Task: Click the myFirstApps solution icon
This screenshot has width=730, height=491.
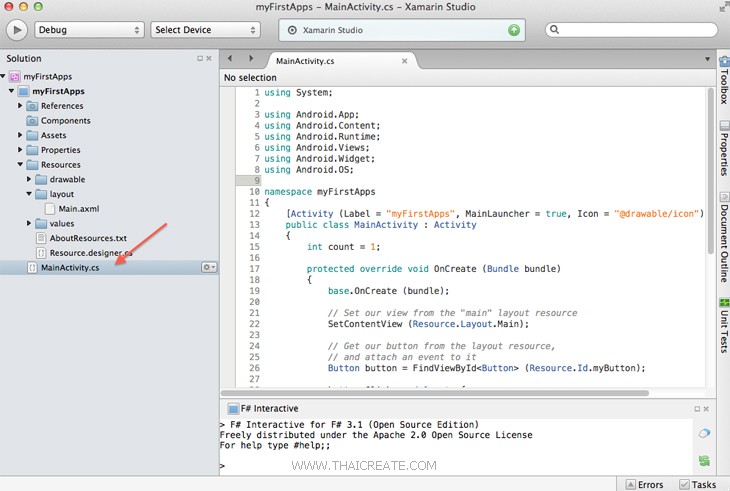Action: tap(15, 76)
